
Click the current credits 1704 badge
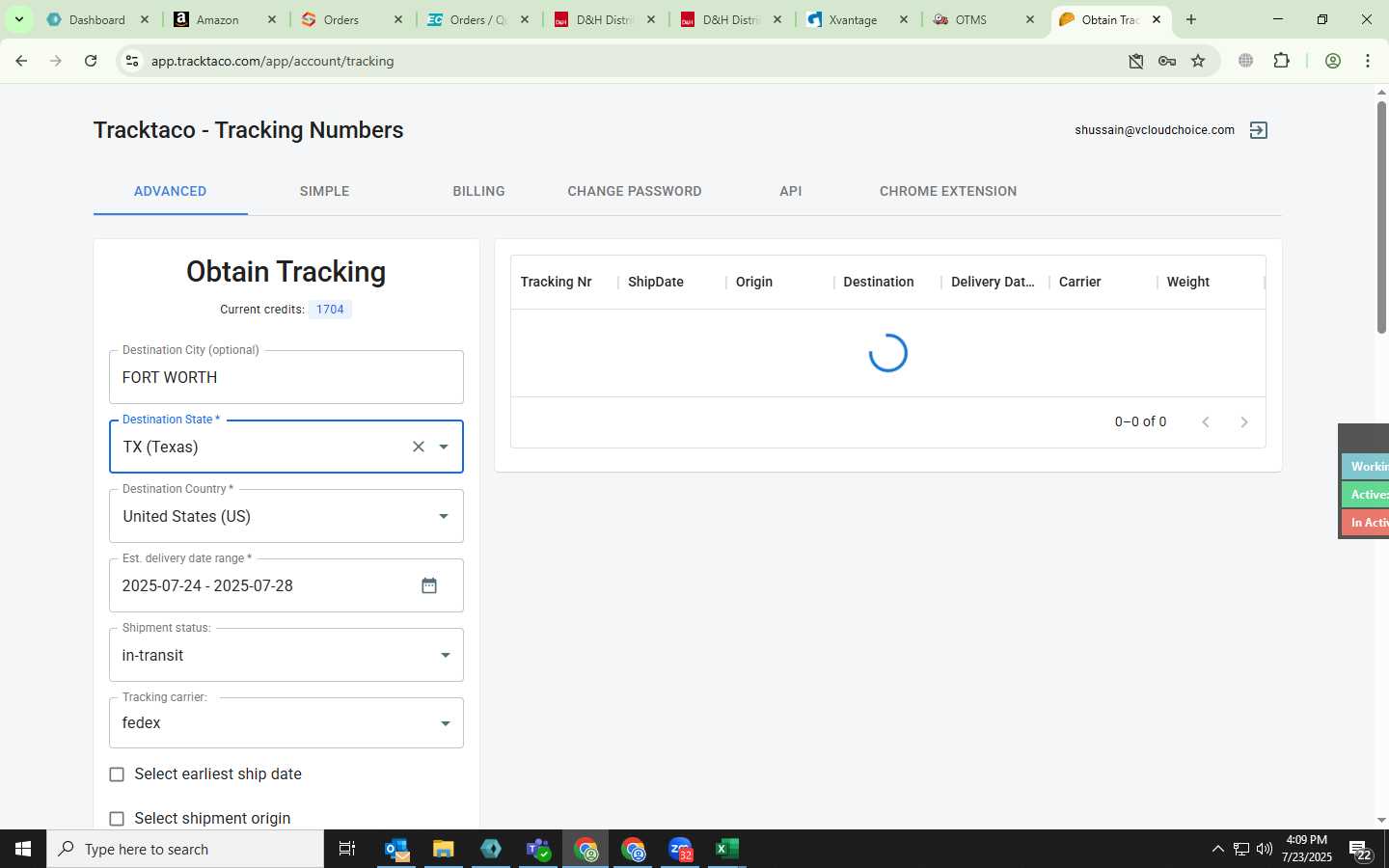tap(330, 310)
